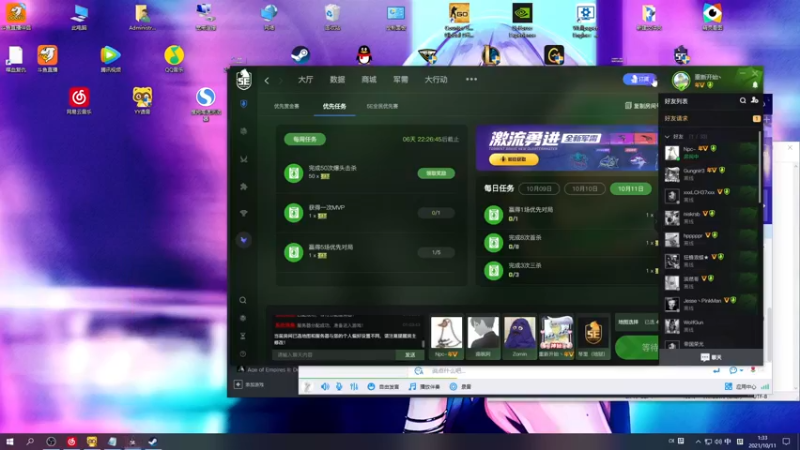Open the 大厅 tab
Image resolution: width=800 pixels, height=450 pixels.
[x=305, y=80]
